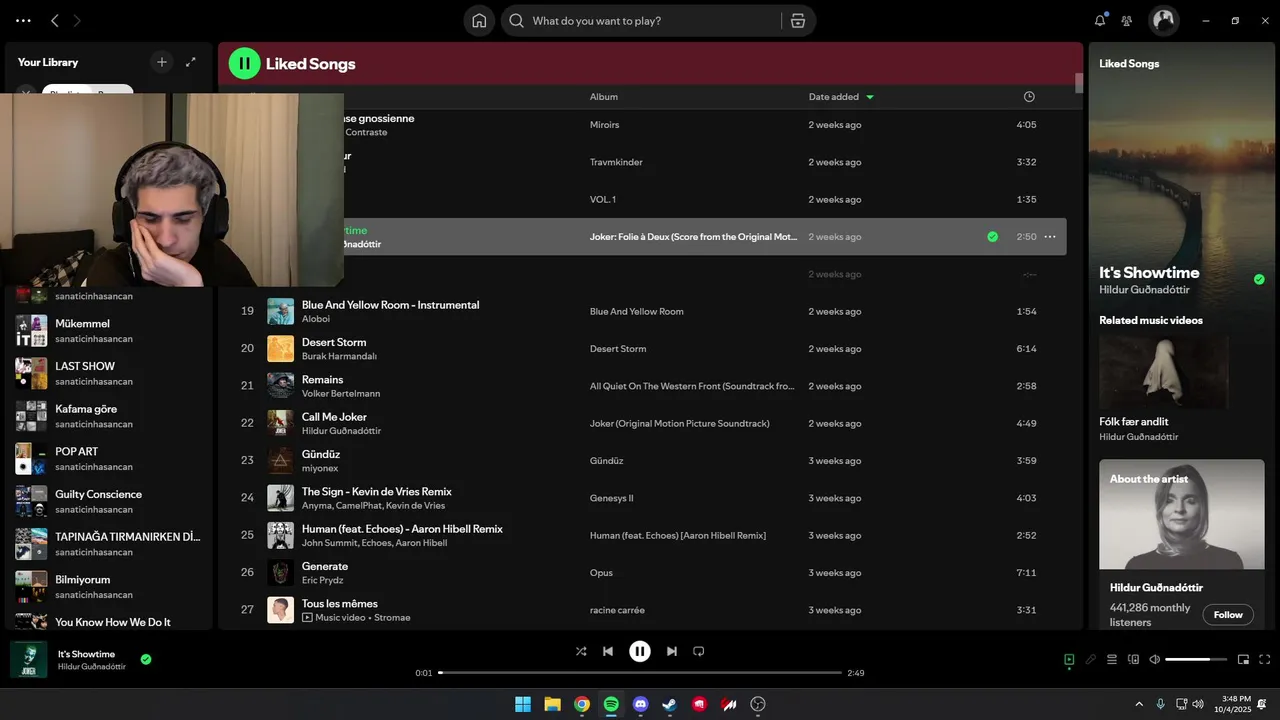Click now-playing Joker cover in bottom bar

(x=28, y=660)
